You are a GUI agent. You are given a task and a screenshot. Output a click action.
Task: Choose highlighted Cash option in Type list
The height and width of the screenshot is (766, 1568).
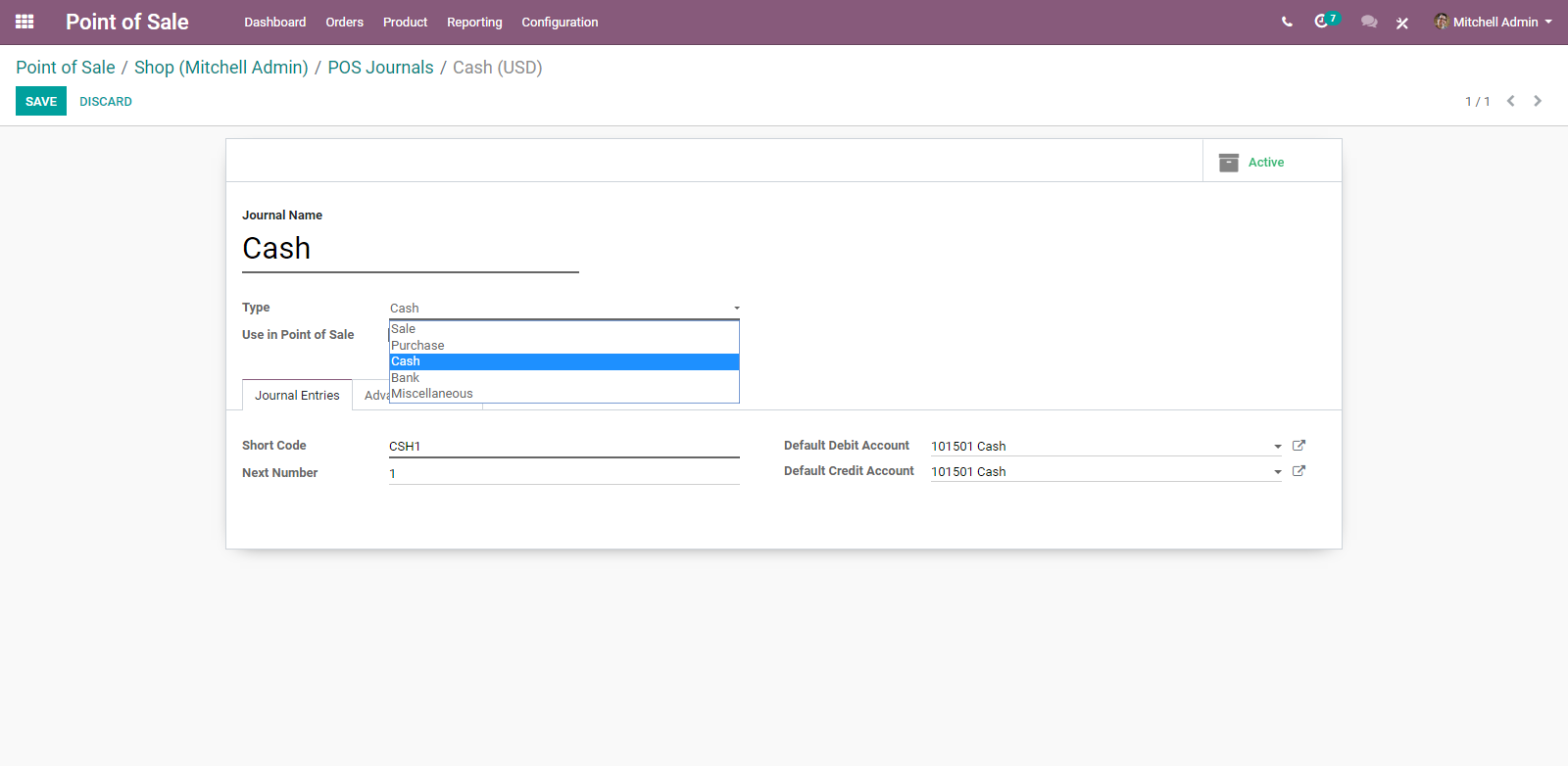click(x=563, y=361)
